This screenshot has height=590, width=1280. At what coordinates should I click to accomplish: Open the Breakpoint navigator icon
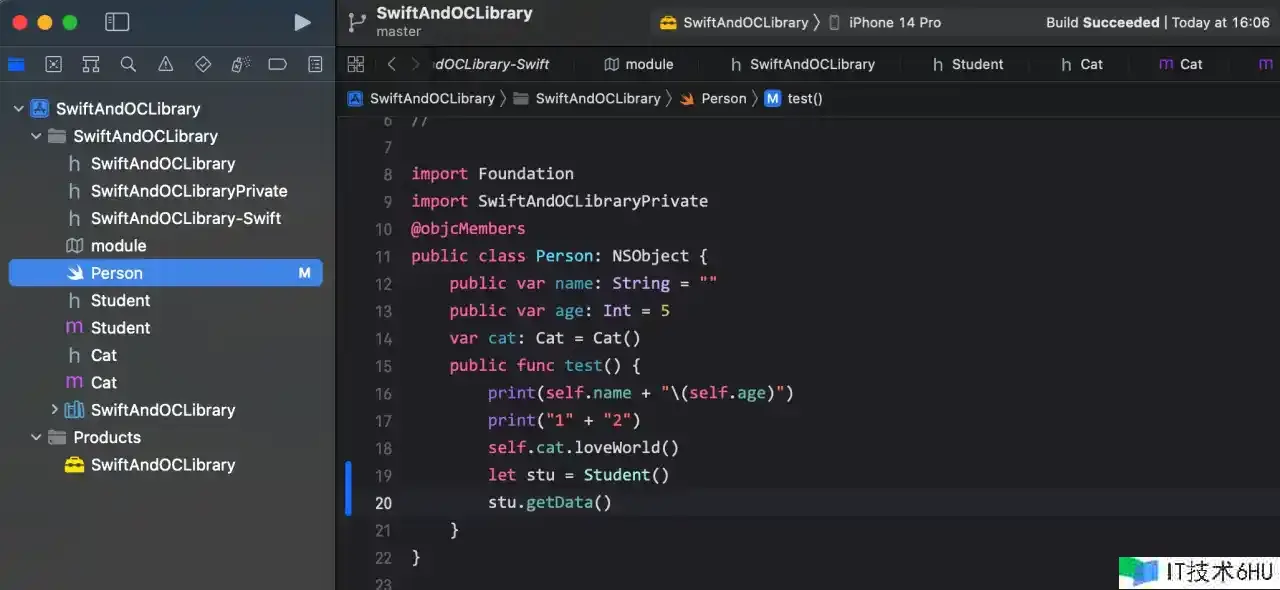[x=278, y=64]
